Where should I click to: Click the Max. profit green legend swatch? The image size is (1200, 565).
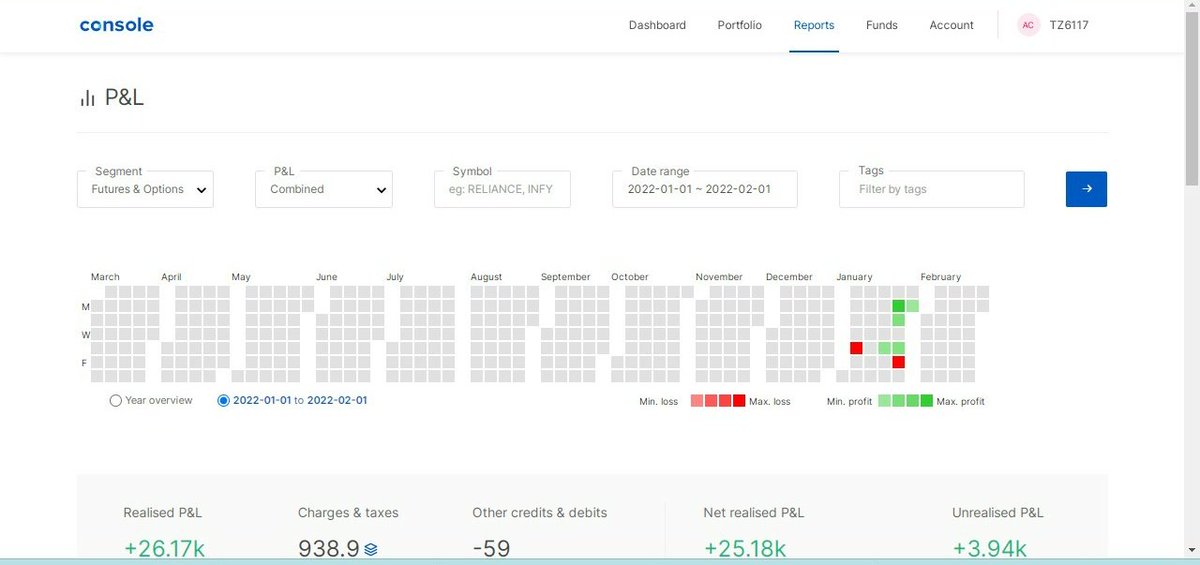pos(927,401)
